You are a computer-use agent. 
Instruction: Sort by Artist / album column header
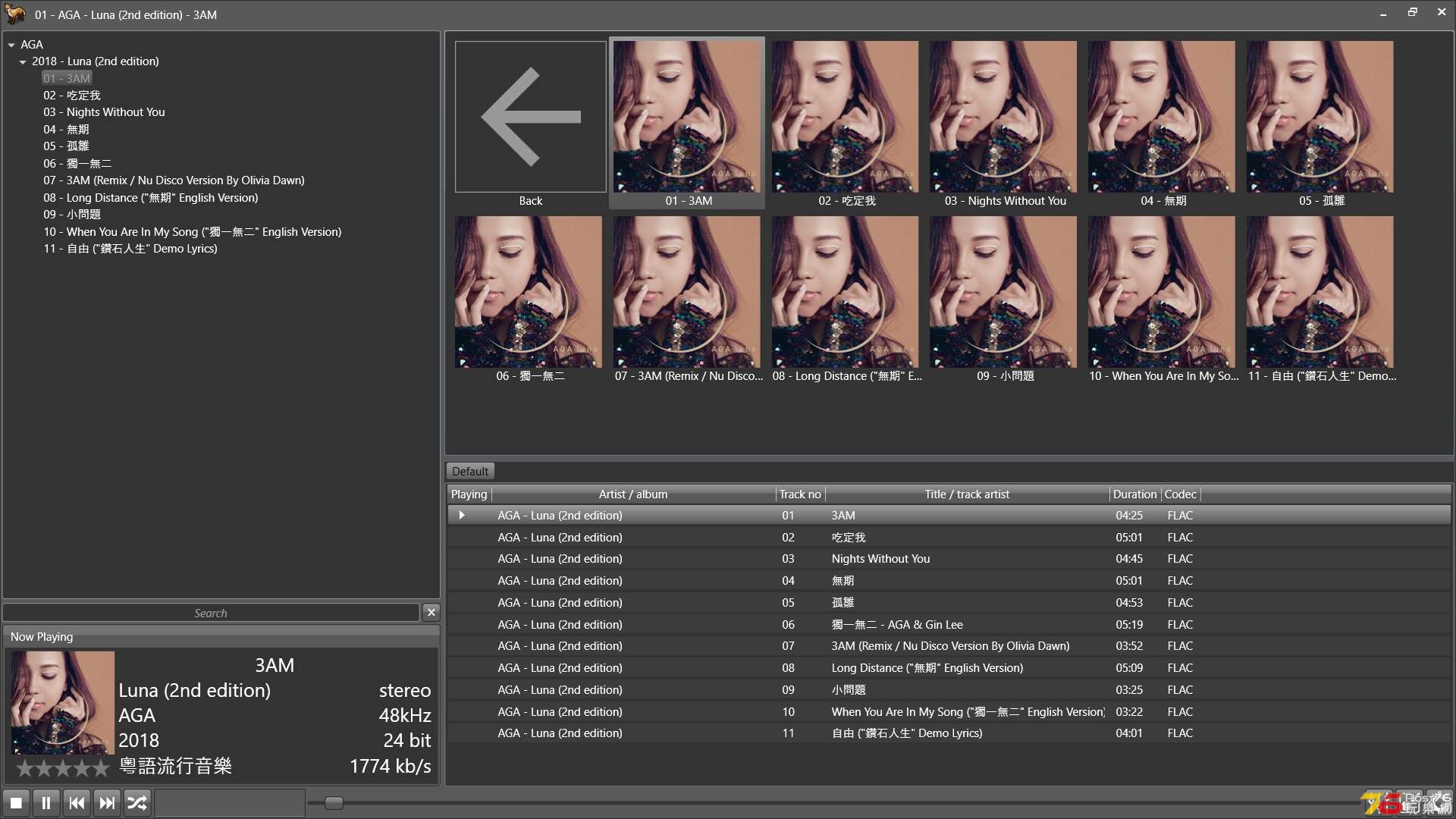tap(633, 494)
